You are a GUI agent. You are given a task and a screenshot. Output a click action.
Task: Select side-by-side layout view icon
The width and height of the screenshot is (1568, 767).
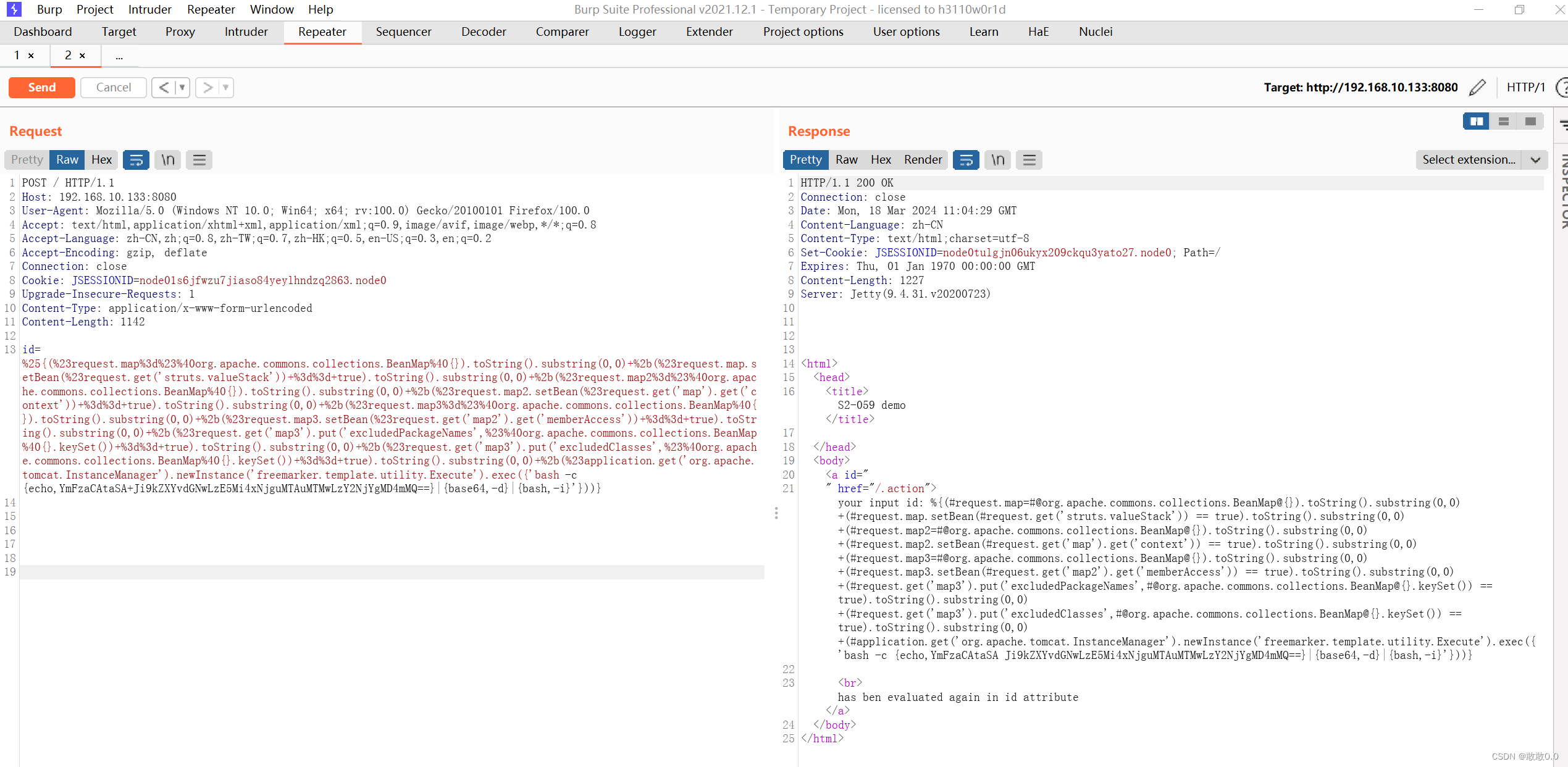(1476, 122)
